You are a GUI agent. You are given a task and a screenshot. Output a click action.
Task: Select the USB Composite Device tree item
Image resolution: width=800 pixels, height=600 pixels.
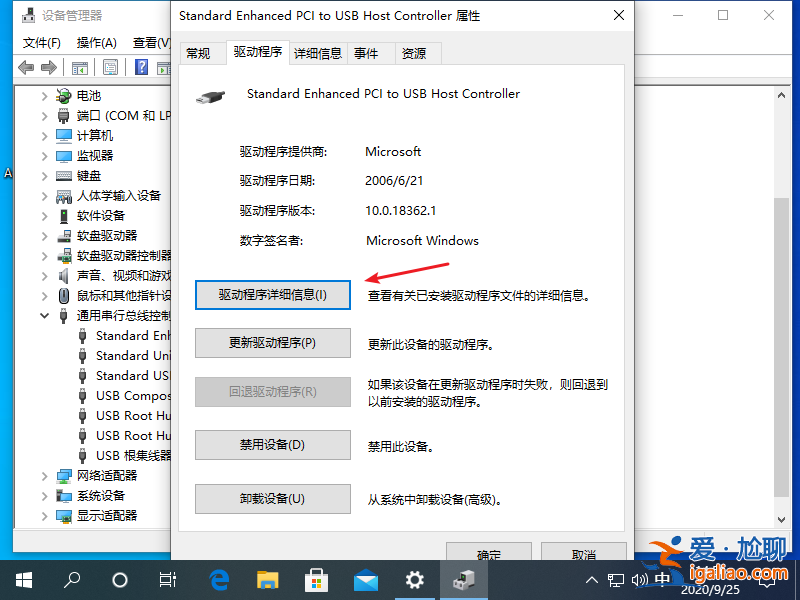click(x=133, y=395)
